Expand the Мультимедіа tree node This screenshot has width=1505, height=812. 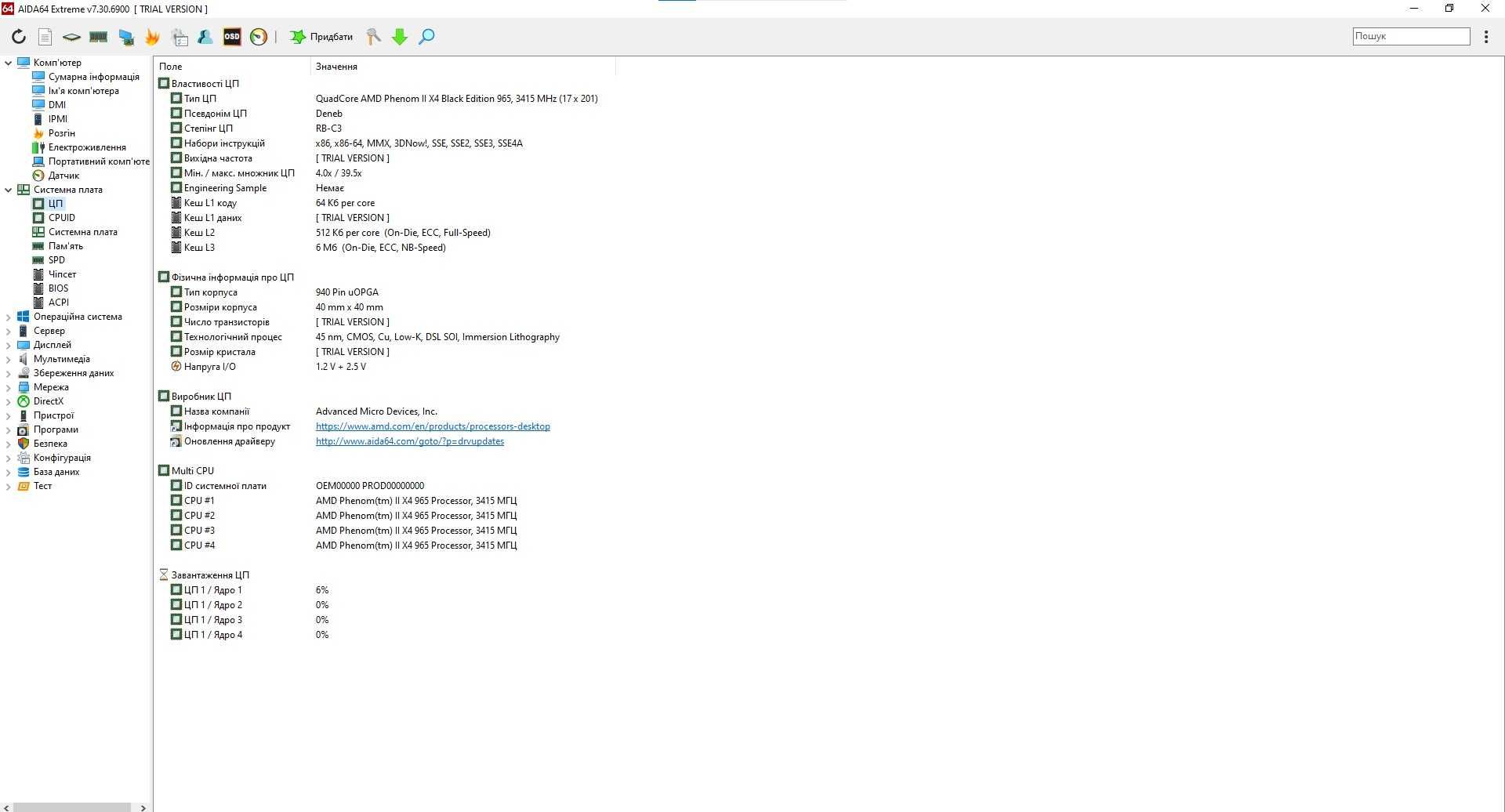9,359
